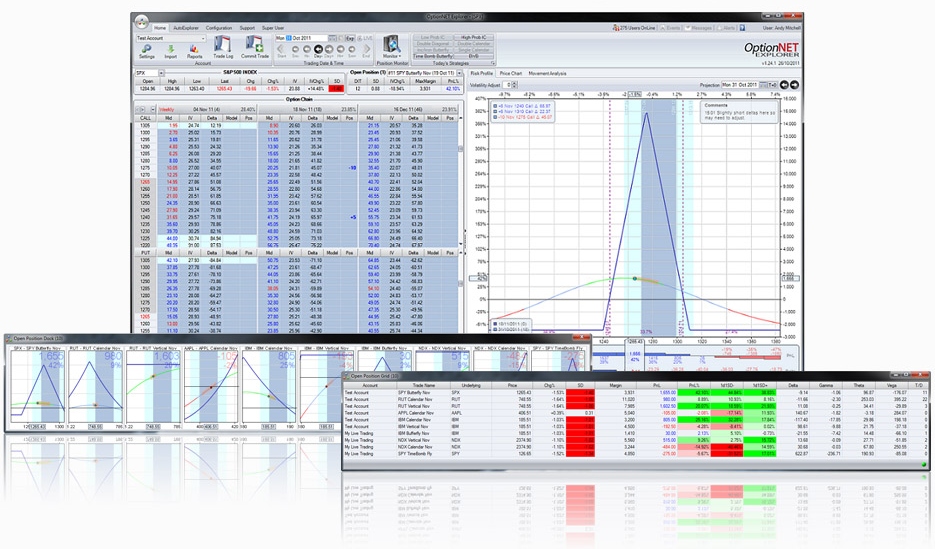Click the Monitor dropdown arrow label

coord(392,56)
